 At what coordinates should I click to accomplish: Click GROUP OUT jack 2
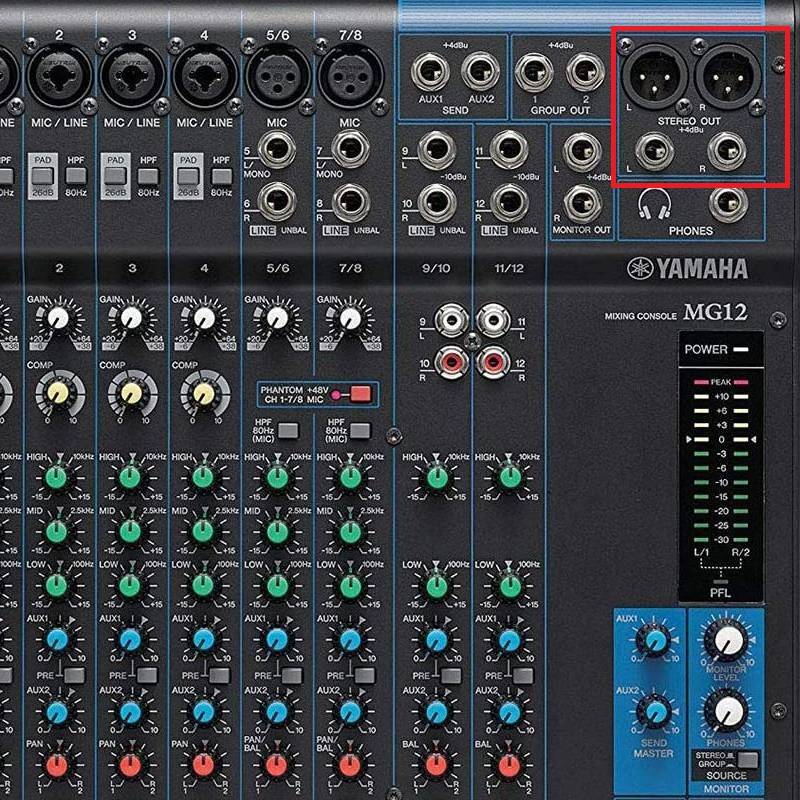pos(585,71)
